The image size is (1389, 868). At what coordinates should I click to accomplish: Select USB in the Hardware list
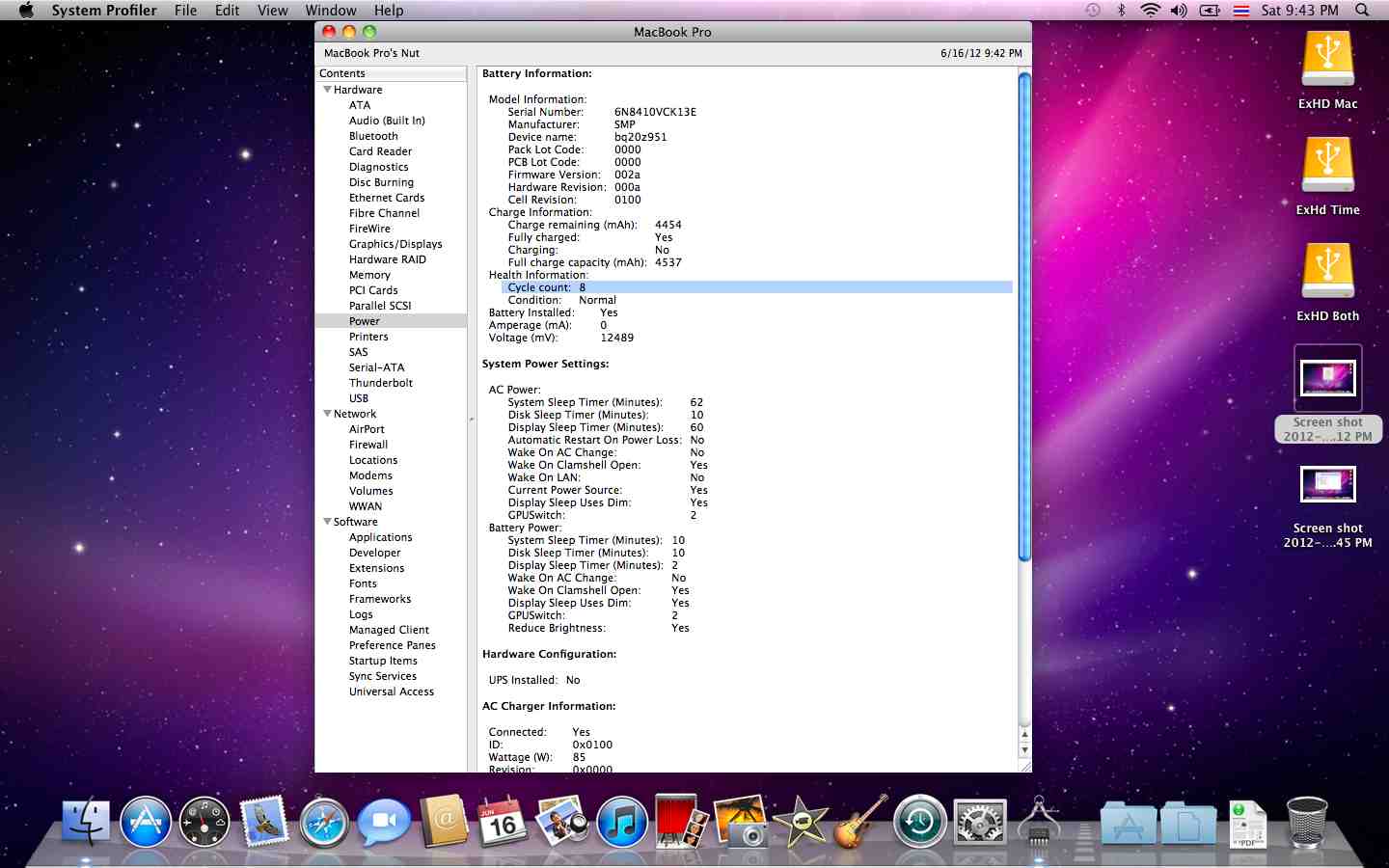coord(359,398)
